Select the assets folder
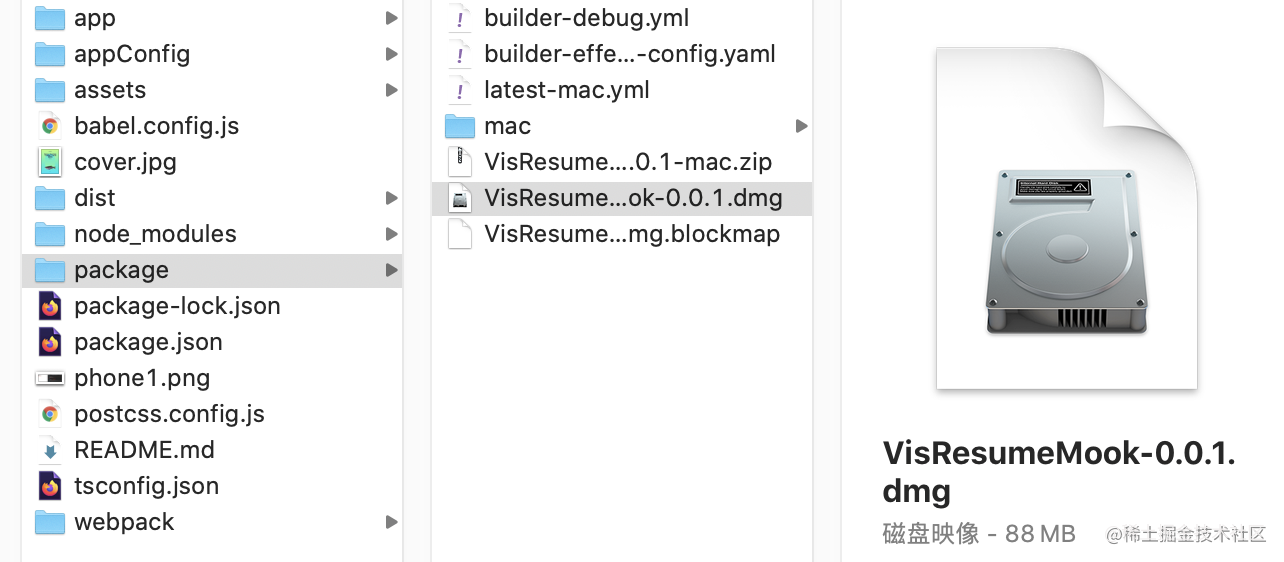The width and height of the screenshot is (1284, 562). pos(109,90)
